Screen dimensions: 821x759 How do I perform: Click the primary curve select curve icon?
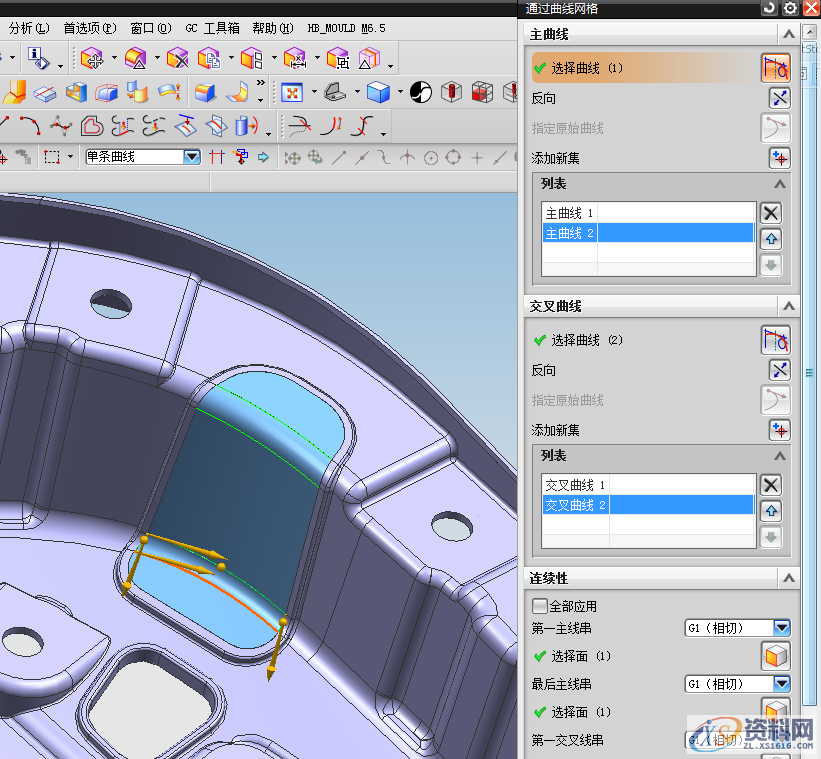(x=776, y=68)
